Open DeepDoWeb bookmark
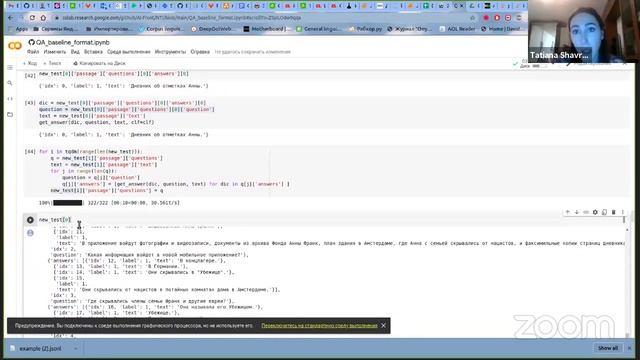 coord(214,29)
